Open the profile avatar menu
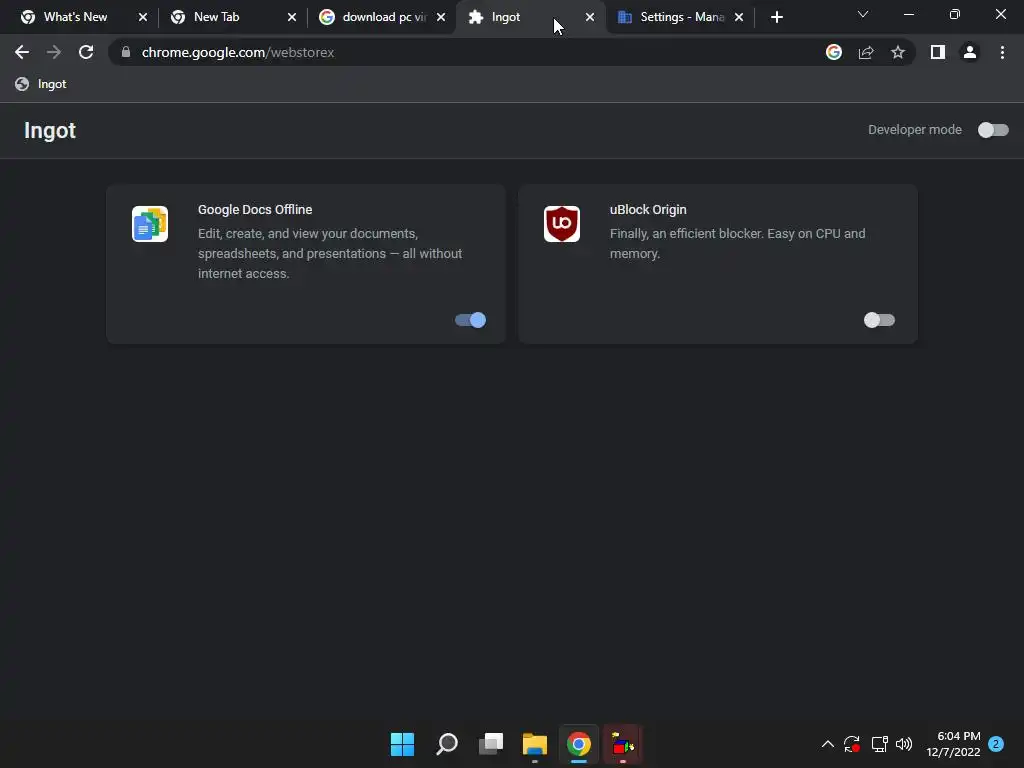 (x=970, y=52)
